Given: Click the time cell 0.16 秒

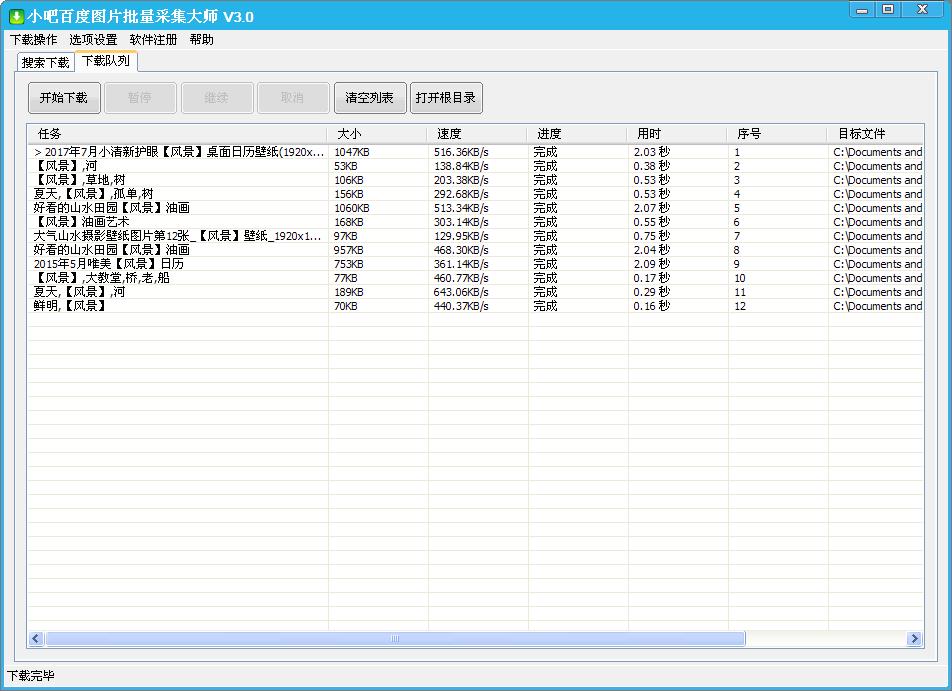Looking at the screenshot, I should (x=651, y=305).
